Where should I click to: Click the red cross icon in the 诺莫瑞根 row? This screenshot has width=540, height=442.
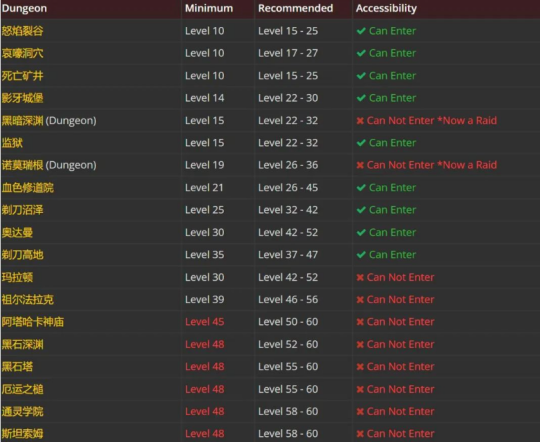point(360,165)
